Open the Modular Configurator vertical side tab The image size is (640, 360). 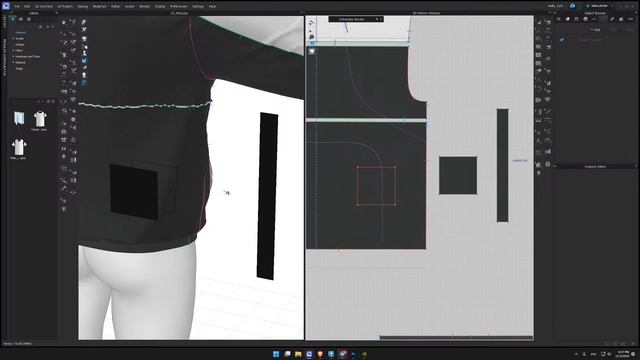(4, 57)
